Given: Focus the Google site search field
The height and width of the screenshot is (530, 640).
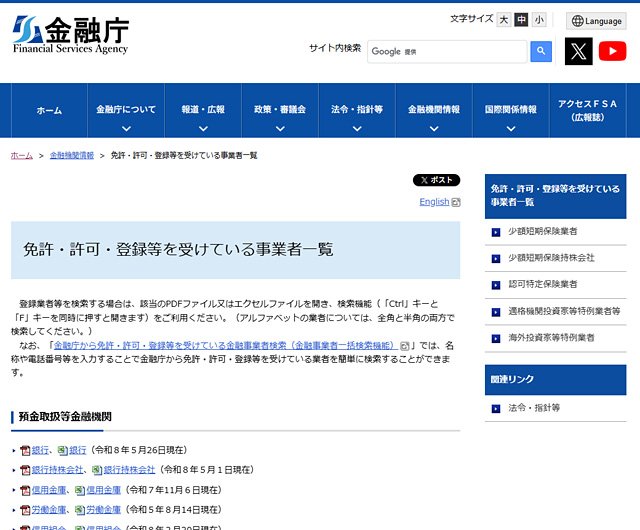Looking at the screenshot, I should point(447,51).
